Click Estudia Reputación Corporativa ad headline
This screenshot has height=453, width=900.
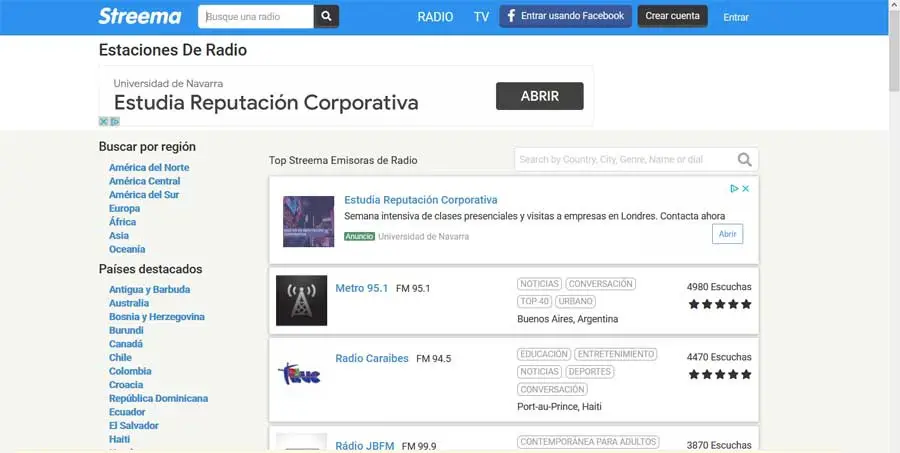pyautogui.click(x=421, y=200)
